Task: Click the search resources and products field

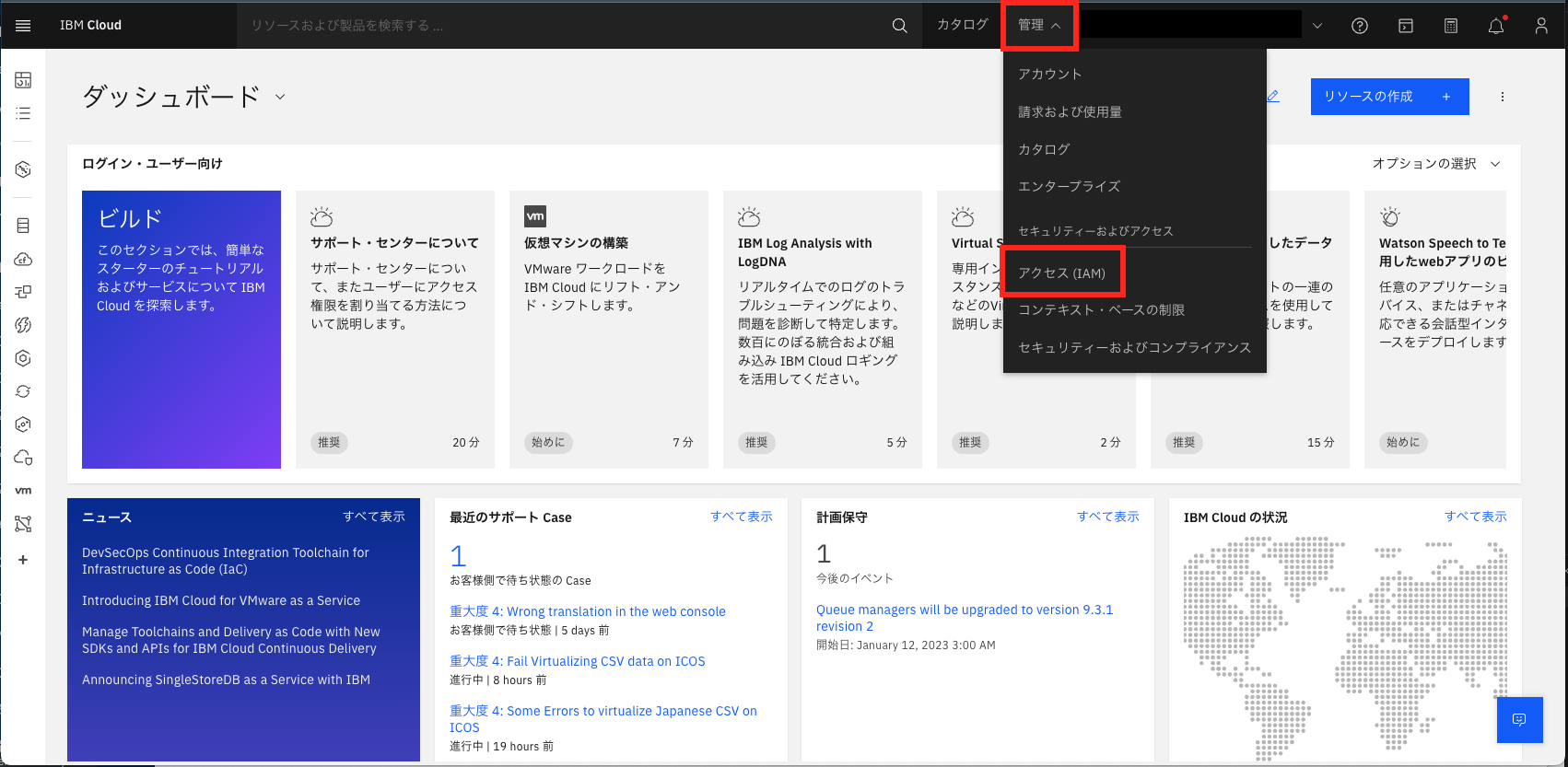Action: pos(564,26)
